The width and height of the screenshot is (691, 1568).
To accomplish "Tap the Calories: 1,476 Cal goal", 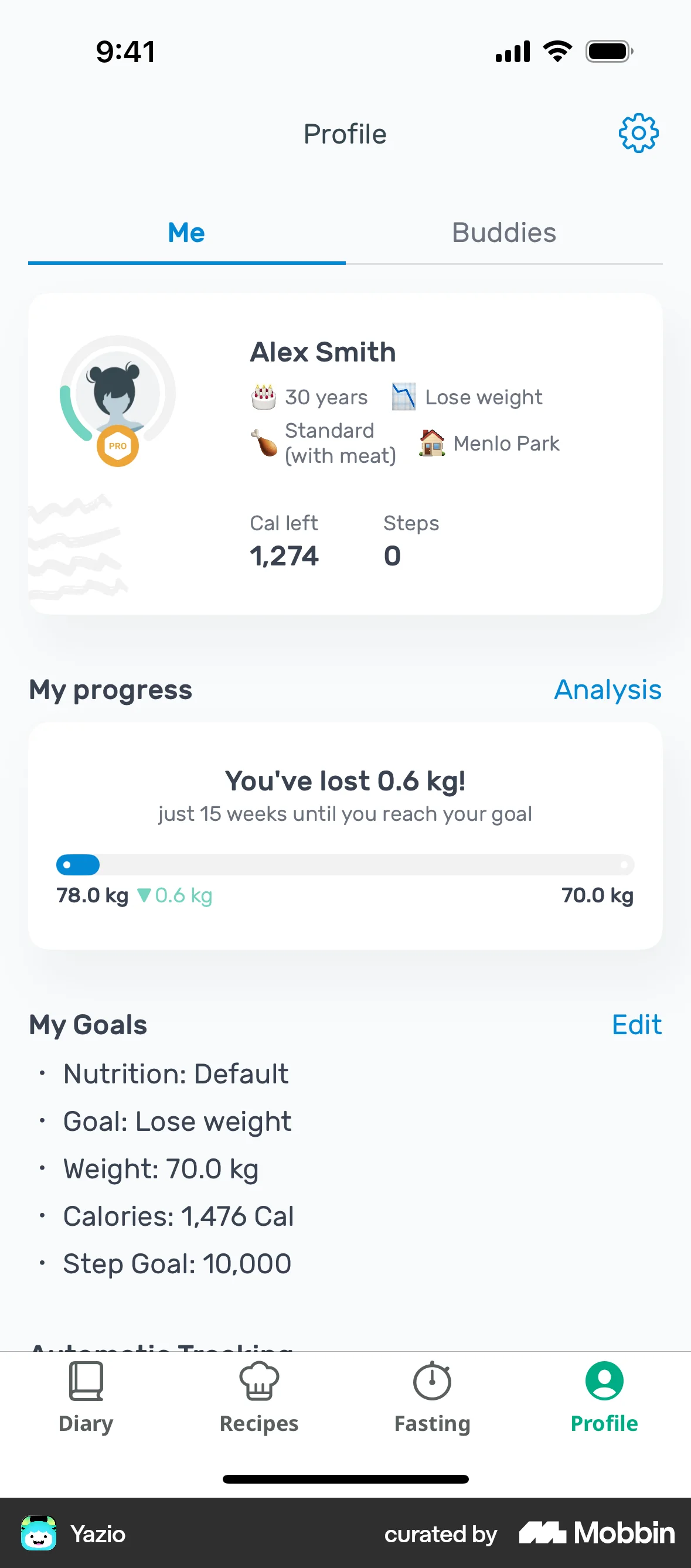I will click(x=178, y=1216).
